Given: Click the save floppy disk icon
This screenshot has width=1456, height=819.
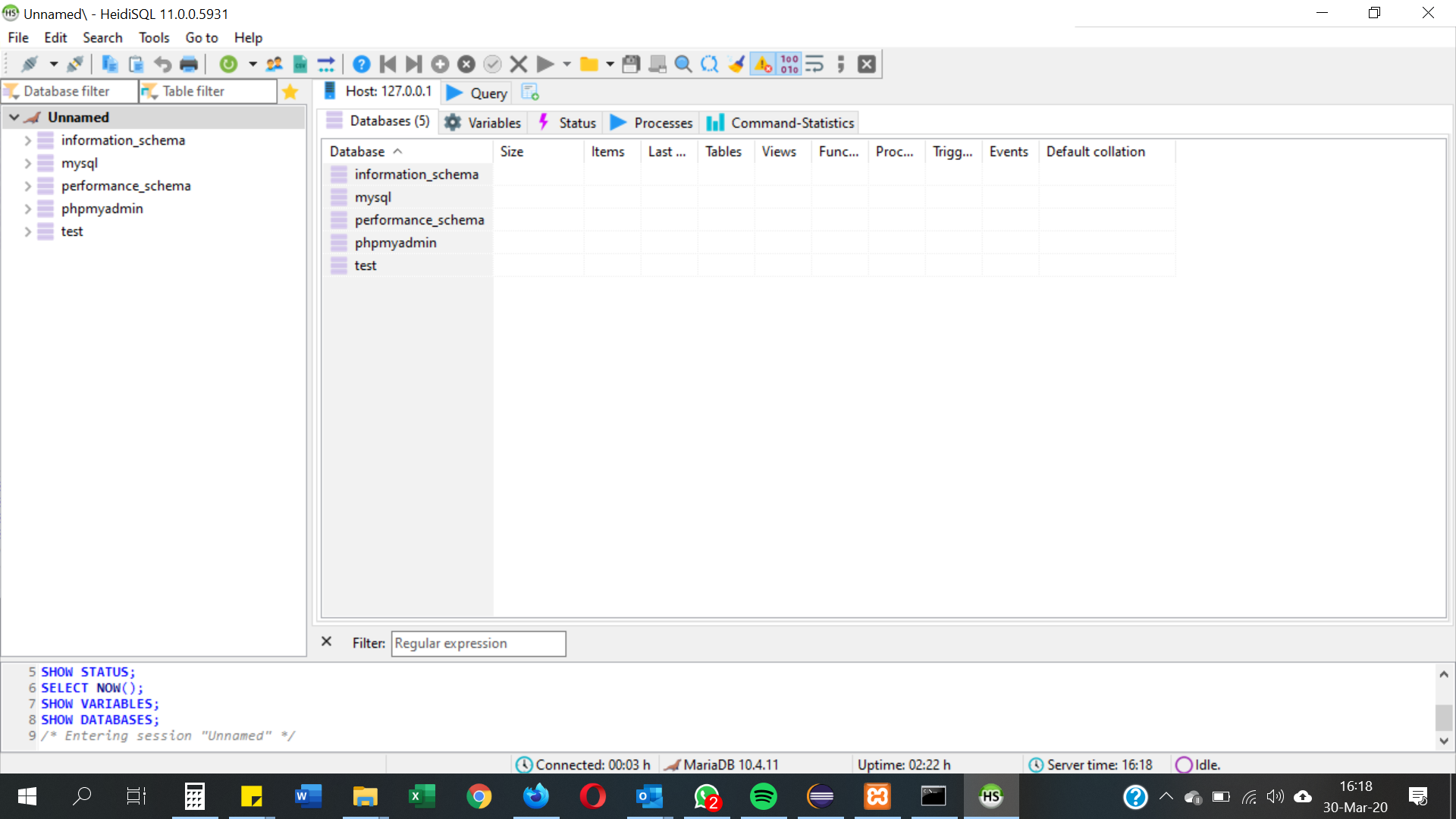Looking at the screenshot, I should (631, 64).
